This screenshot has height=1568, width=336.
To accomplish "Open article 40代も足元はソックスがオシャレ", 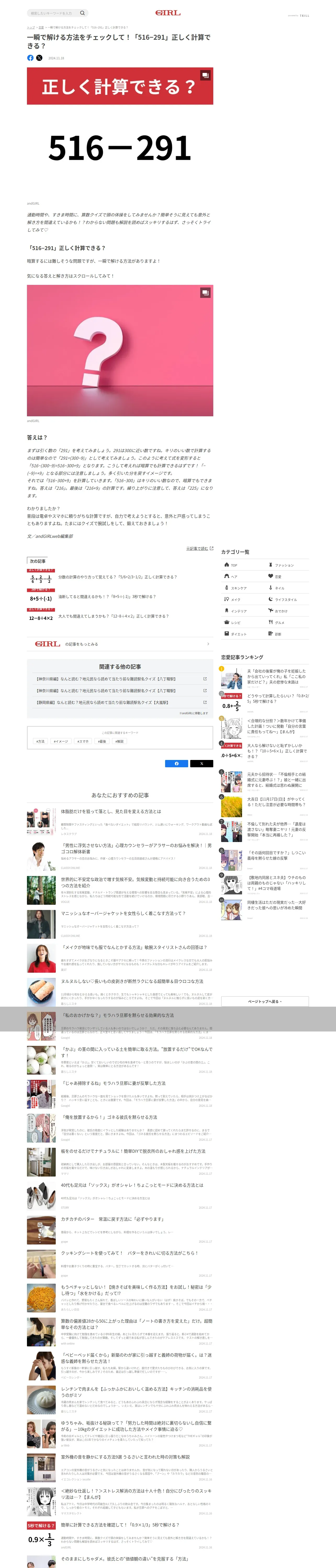I will click(120, 1196).
